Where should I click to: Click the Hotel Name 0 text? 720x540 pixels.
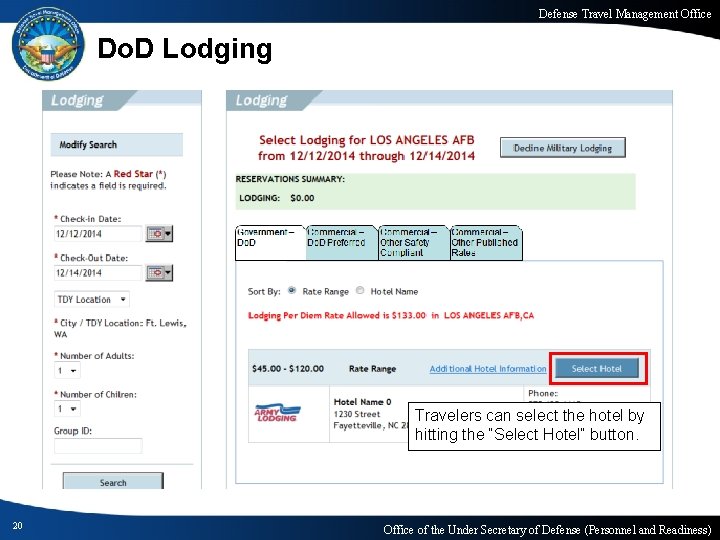362,402
